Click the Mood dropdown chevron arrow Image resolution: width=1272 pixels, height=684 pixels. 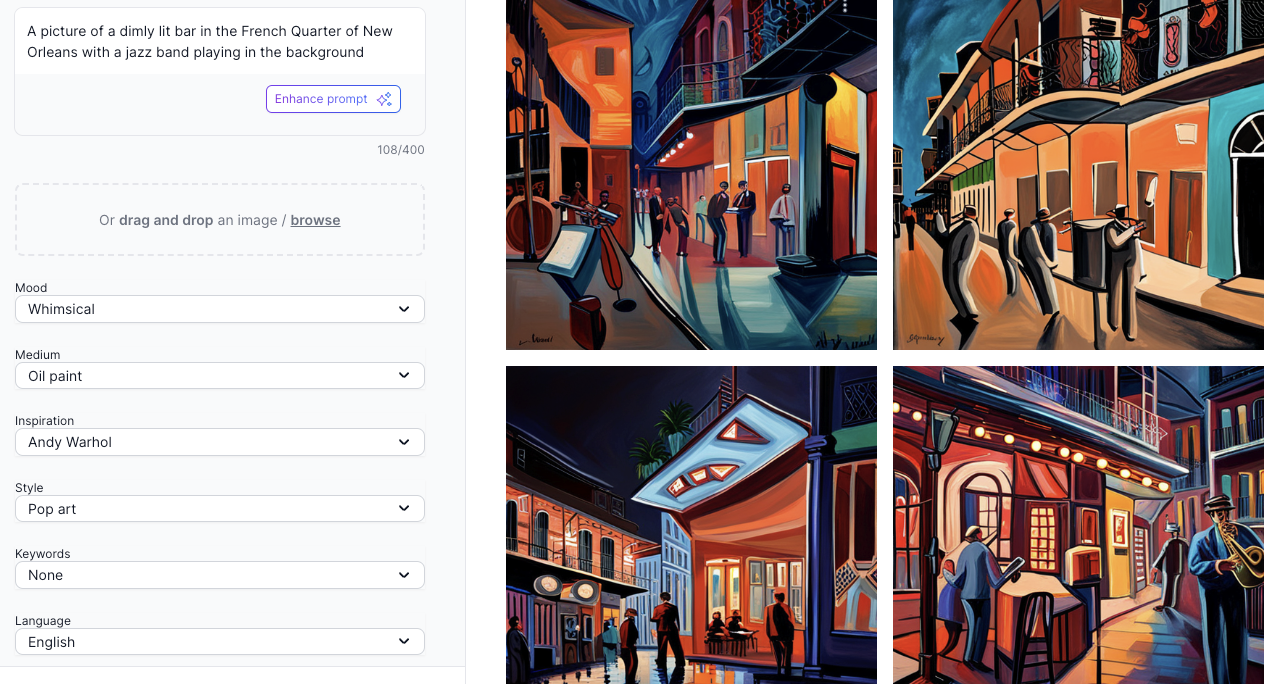pos(404,309)
